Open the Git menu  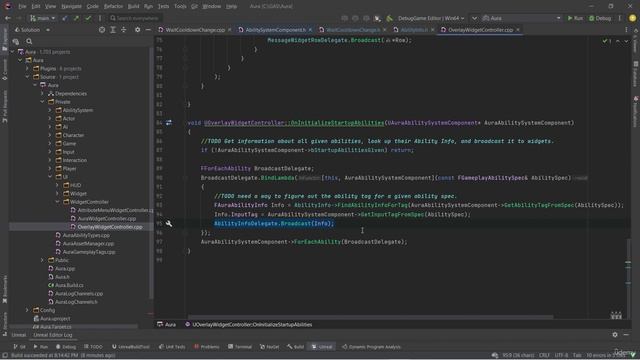(x=194, y=7)
